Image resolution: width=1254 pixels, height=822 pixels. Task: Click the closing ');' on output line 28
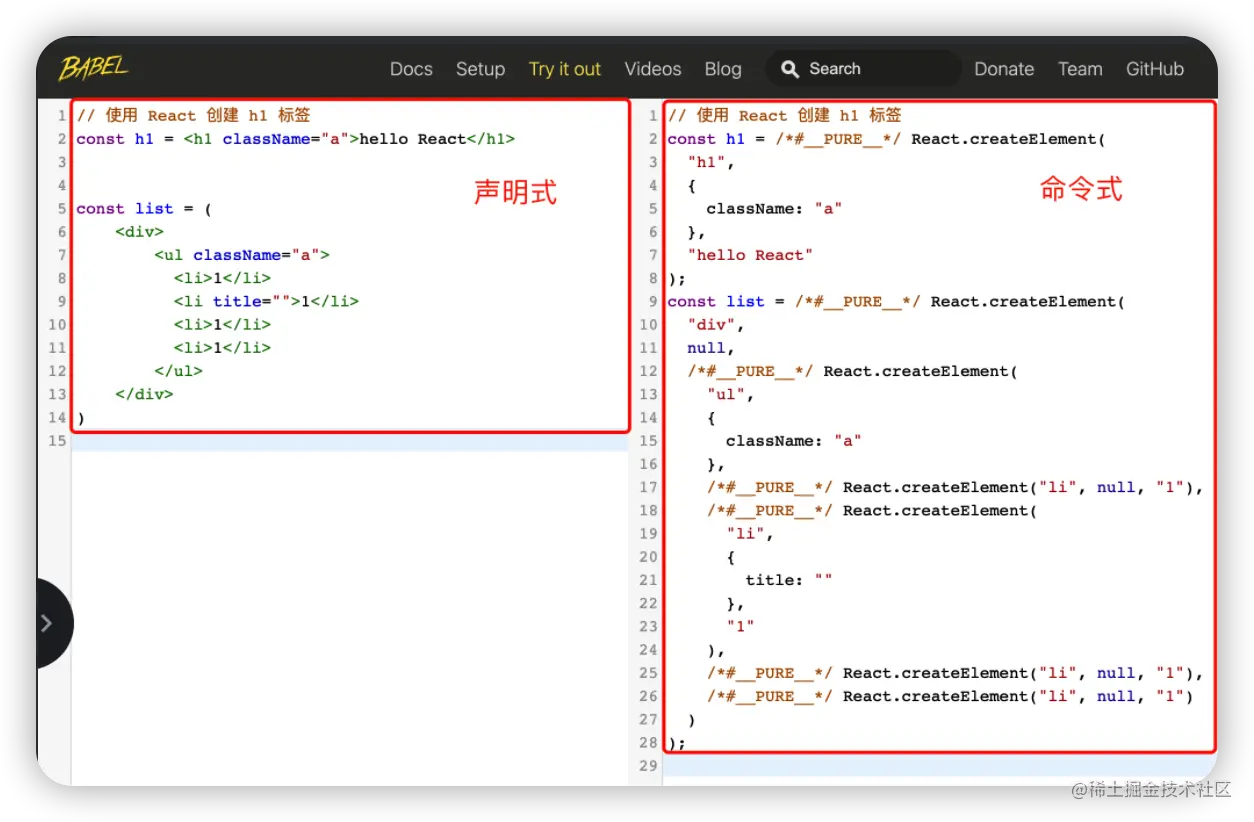tap(677, 743)
